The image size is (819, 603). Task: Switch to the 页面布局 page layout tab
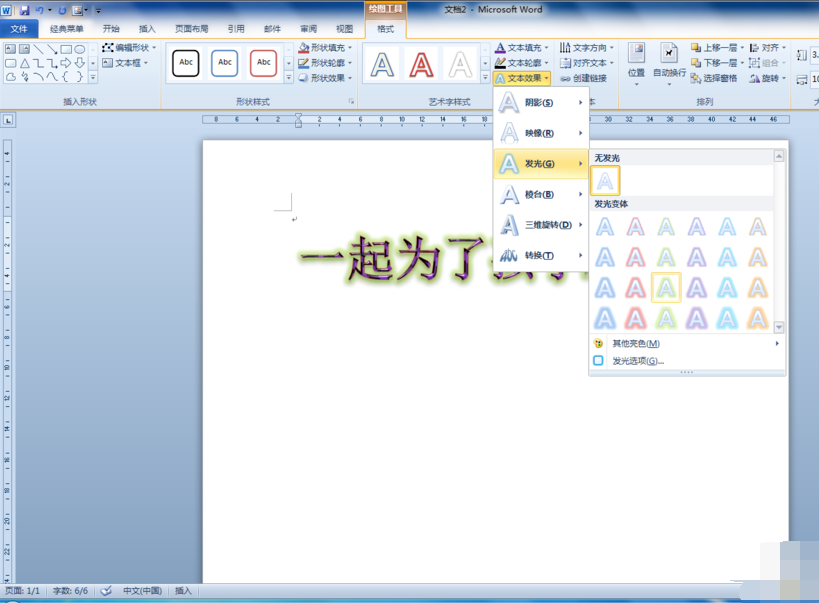[191, 29]
